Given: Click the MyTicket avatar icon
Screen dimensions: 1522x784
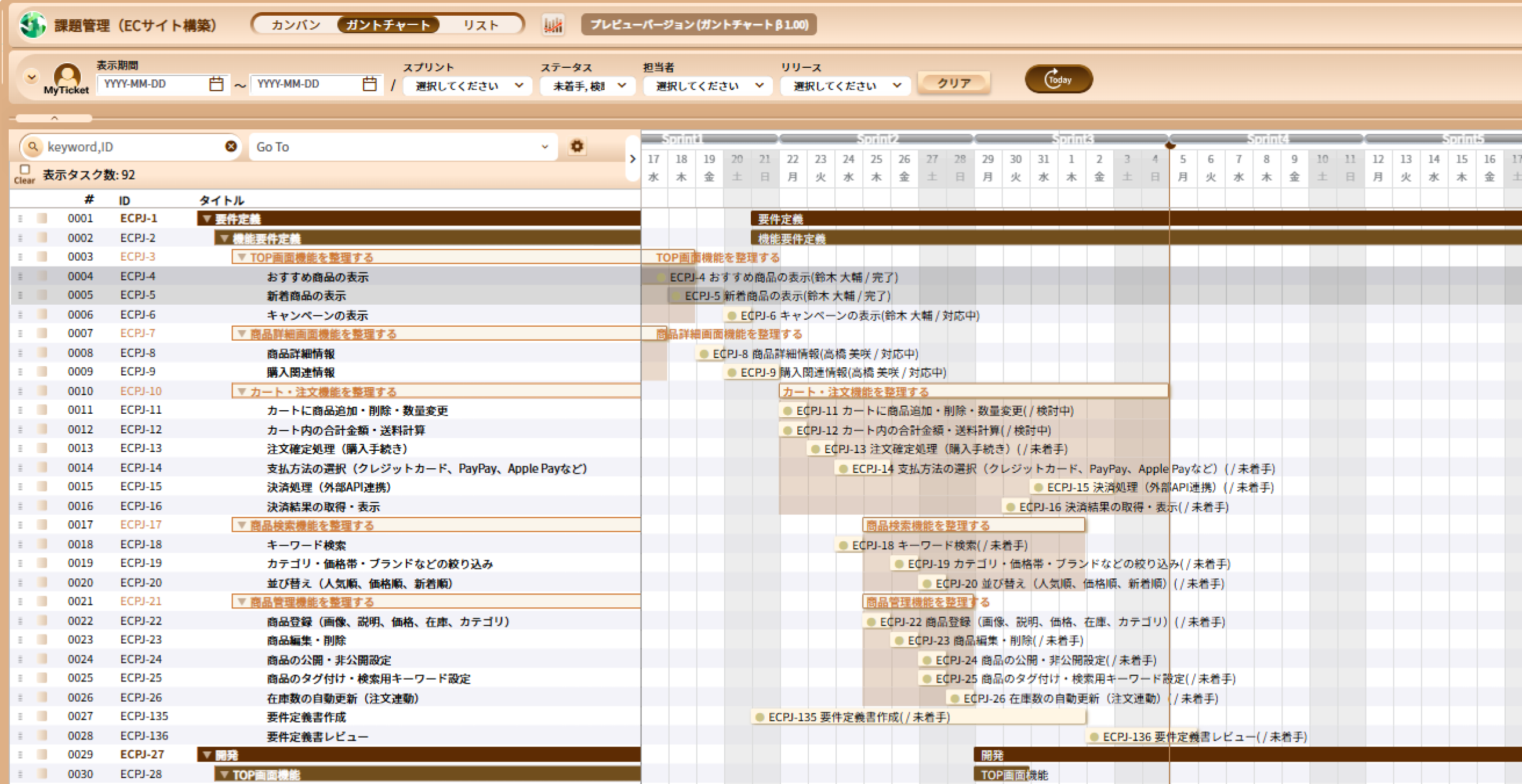Looking at the screenshot, I should (67, 76).
